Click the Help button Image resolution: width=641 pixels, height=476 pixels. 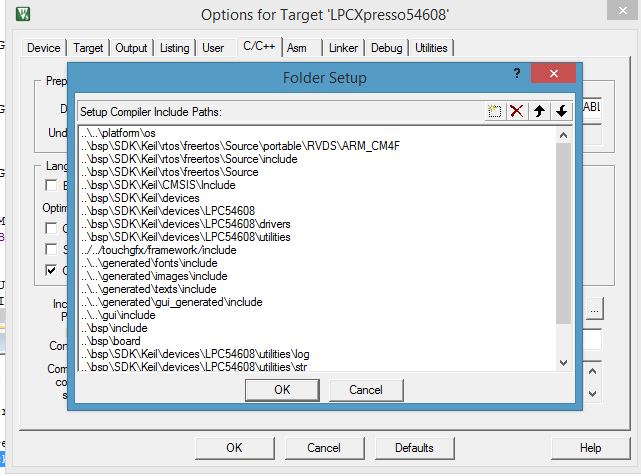point(590,448)
